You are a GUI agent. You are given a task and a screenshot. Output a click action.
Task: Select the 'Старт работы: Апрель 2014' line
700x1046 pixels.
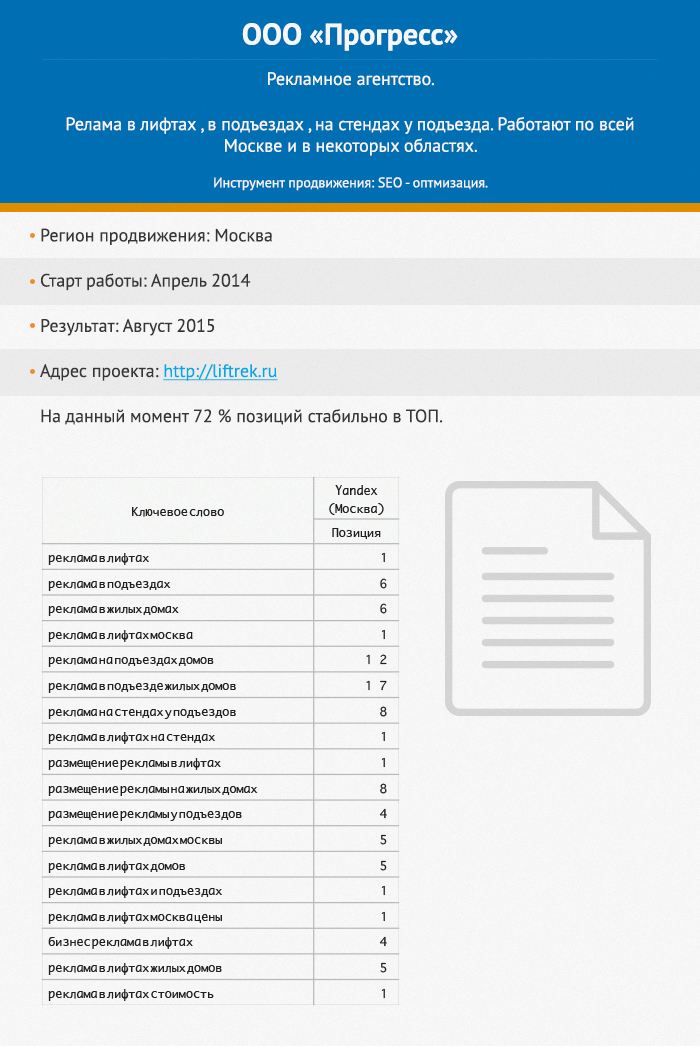coord(145,281)
